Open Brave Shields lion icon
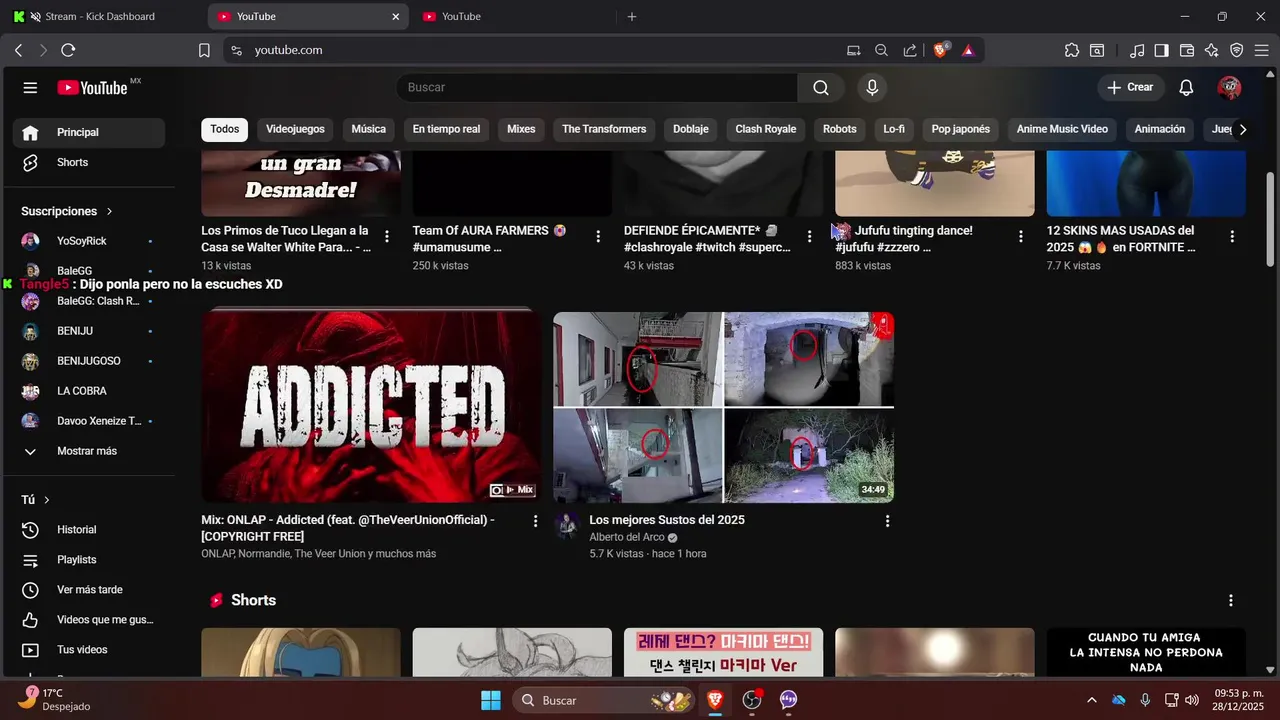The height and width of the screenshot is (720, 1280). (x=941, y=50)
